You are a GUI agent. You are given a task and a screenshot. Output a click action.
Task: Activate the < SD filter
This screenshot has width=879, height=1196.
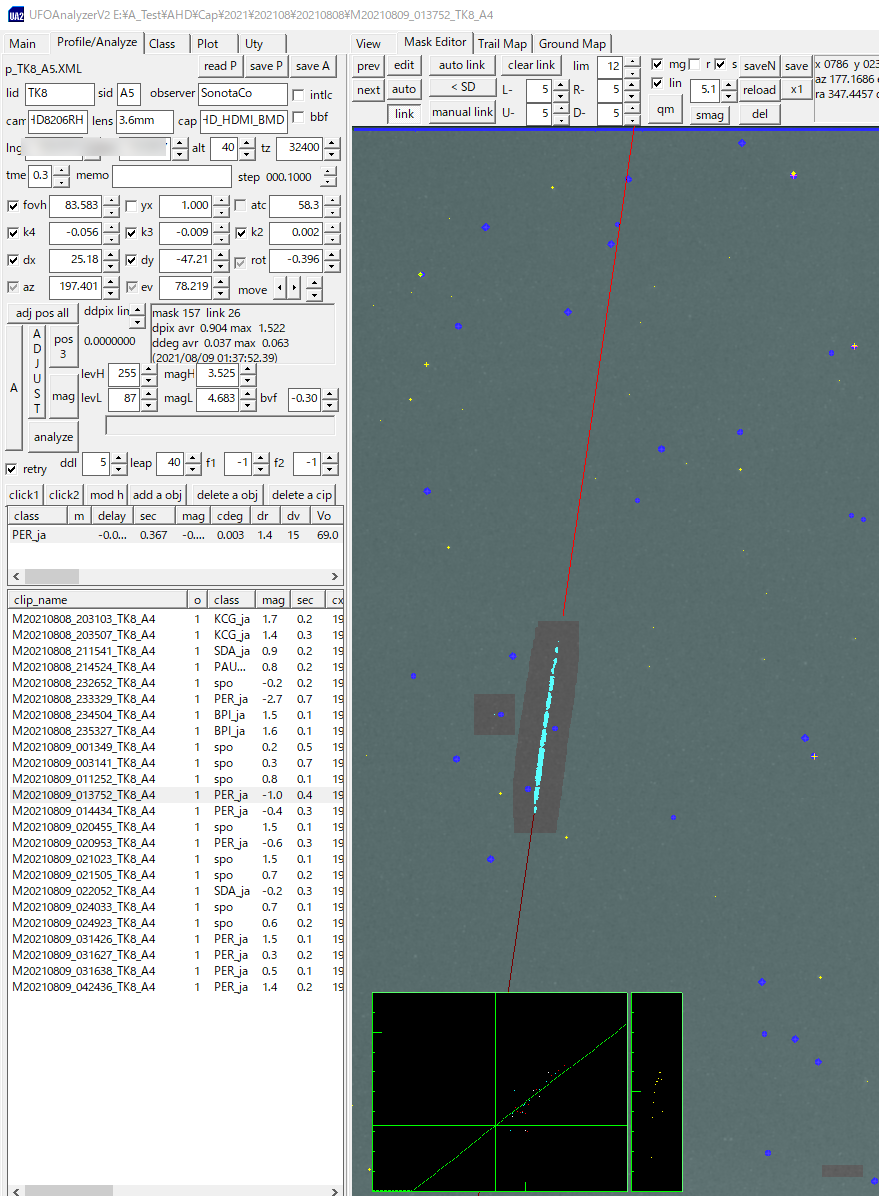(x=463, y=86)
